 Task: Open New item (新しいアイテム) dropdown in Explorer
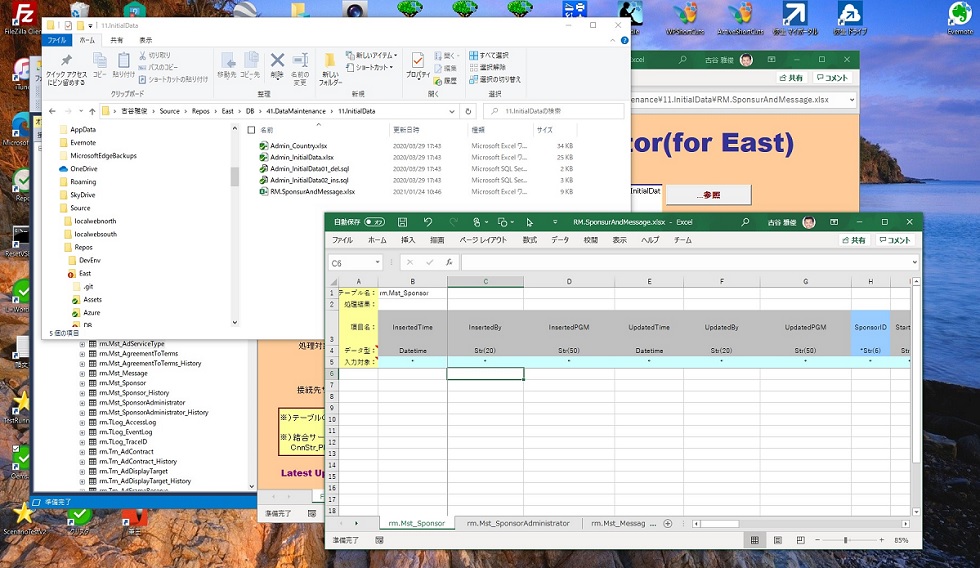click(x=371, y=55)
